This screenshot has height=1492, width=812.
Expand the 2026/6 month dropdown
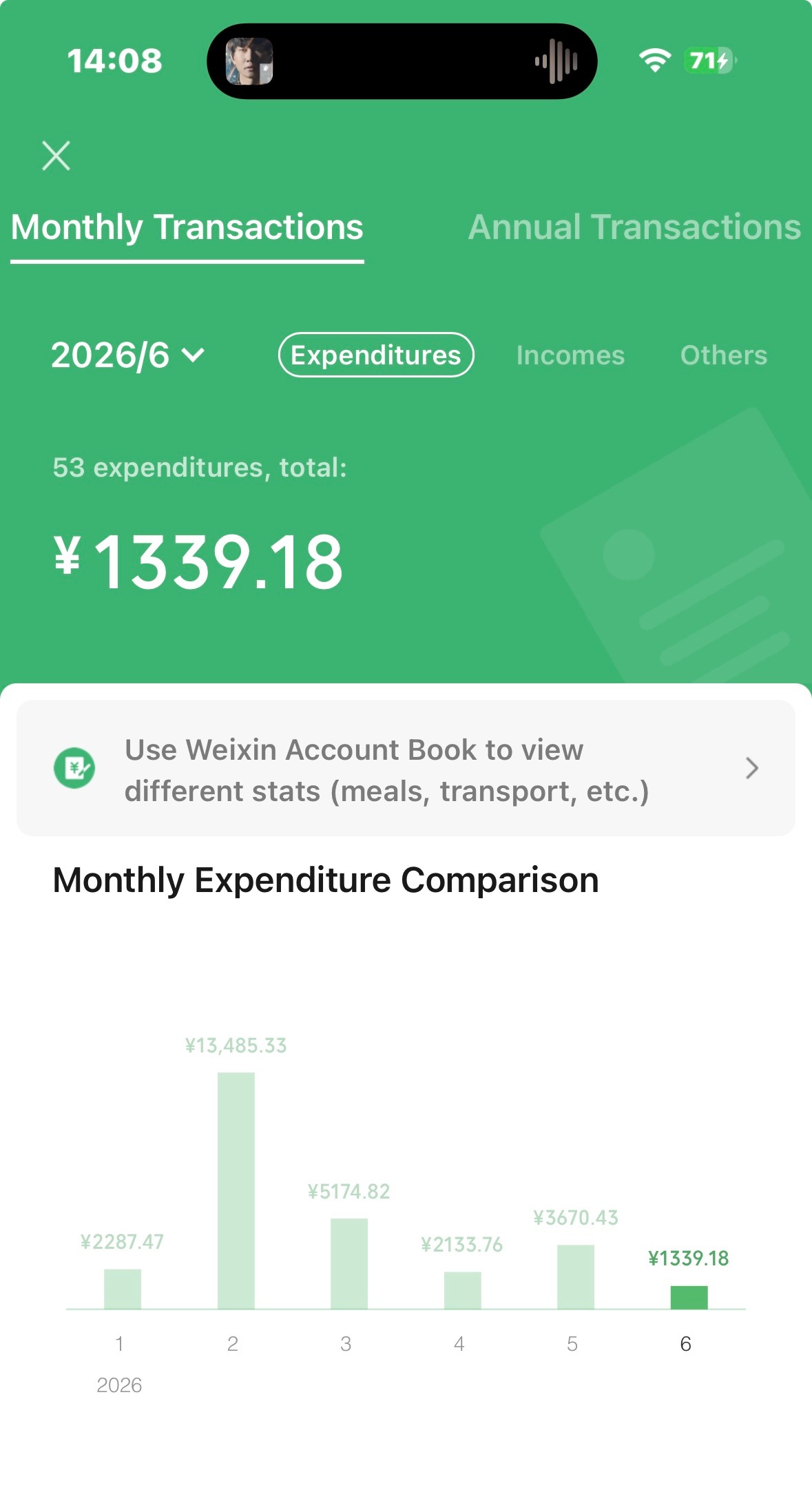[128, 355]
